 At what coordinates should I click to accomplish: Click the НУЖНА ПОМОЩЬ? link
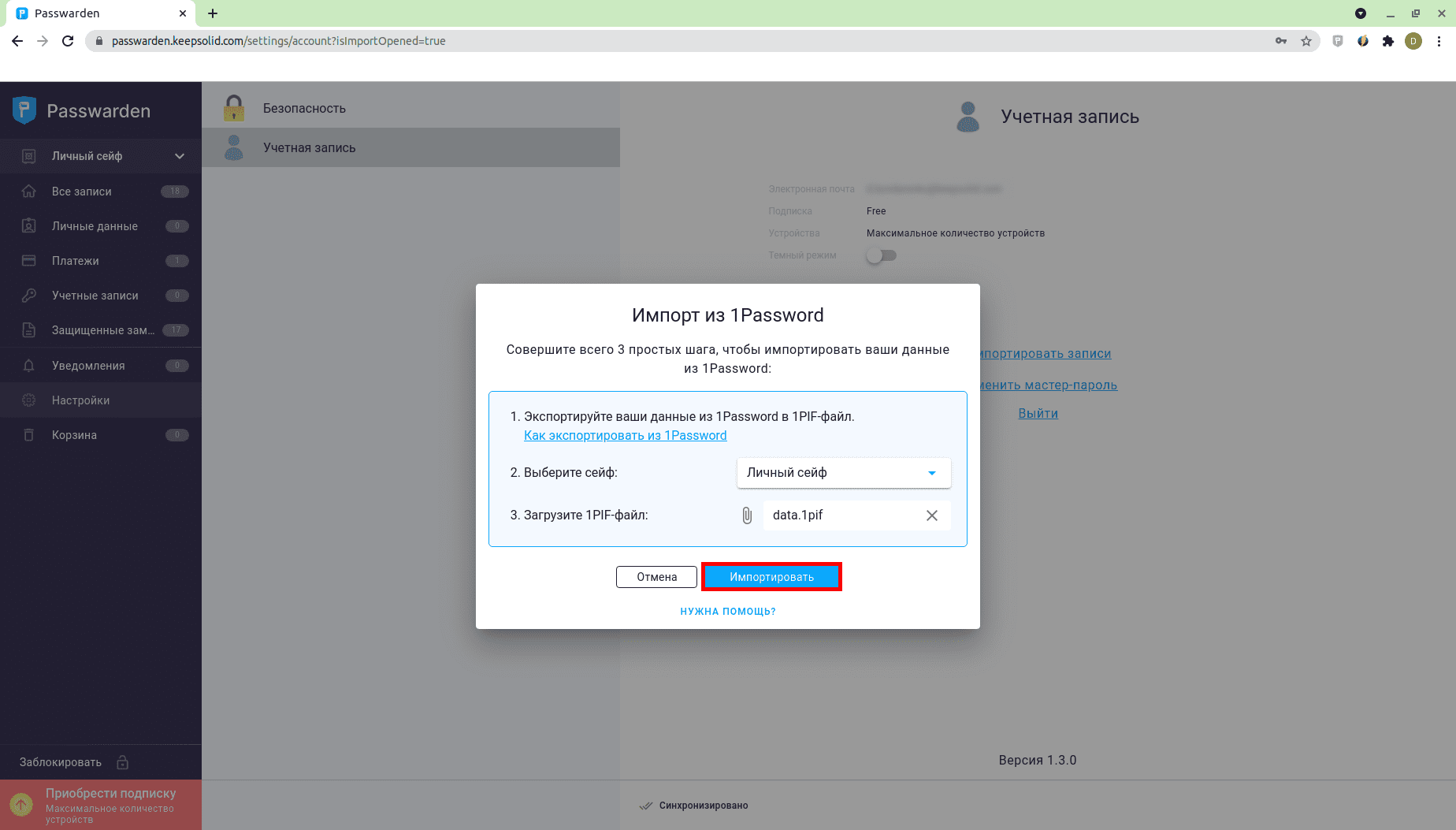(727, 612)
